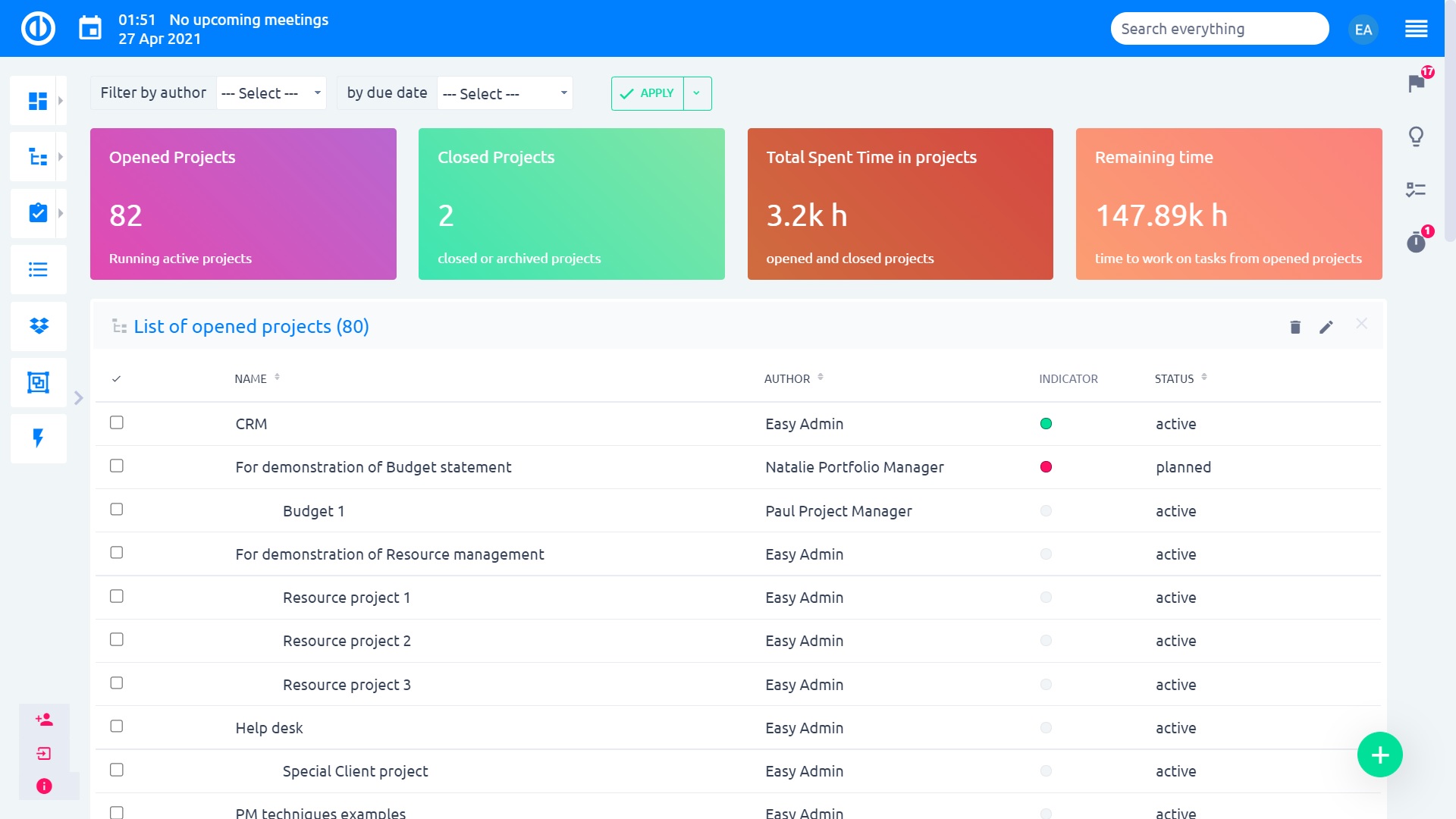Tick the checkbox beside CRM project
The width and height of the screenshot is (1456, 819).
coord(117,423)
